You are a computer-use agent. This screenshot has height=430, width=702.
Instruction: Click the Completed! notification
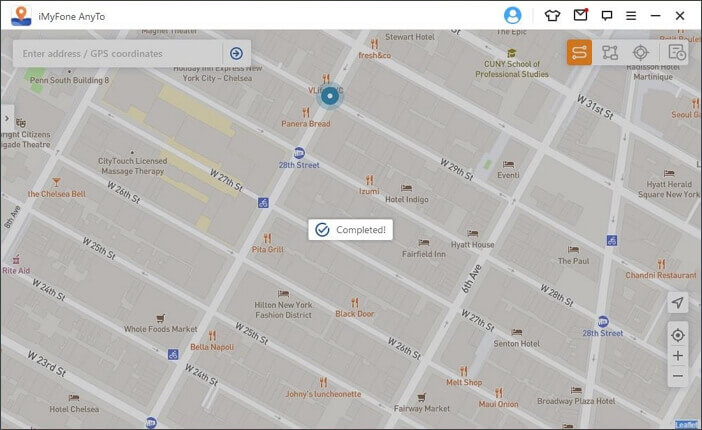(x=350, y=230)
